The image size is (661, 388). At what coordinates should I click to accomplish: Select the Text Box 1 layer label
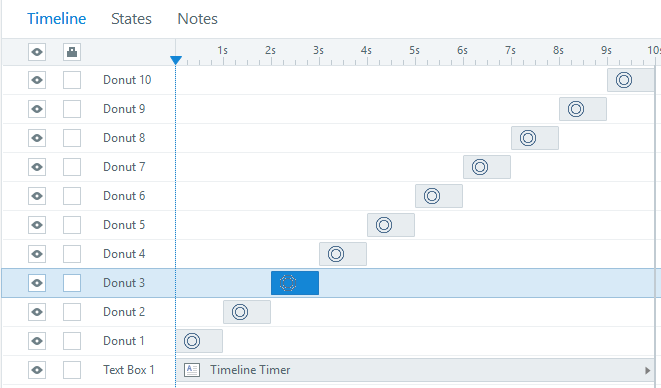129,370
